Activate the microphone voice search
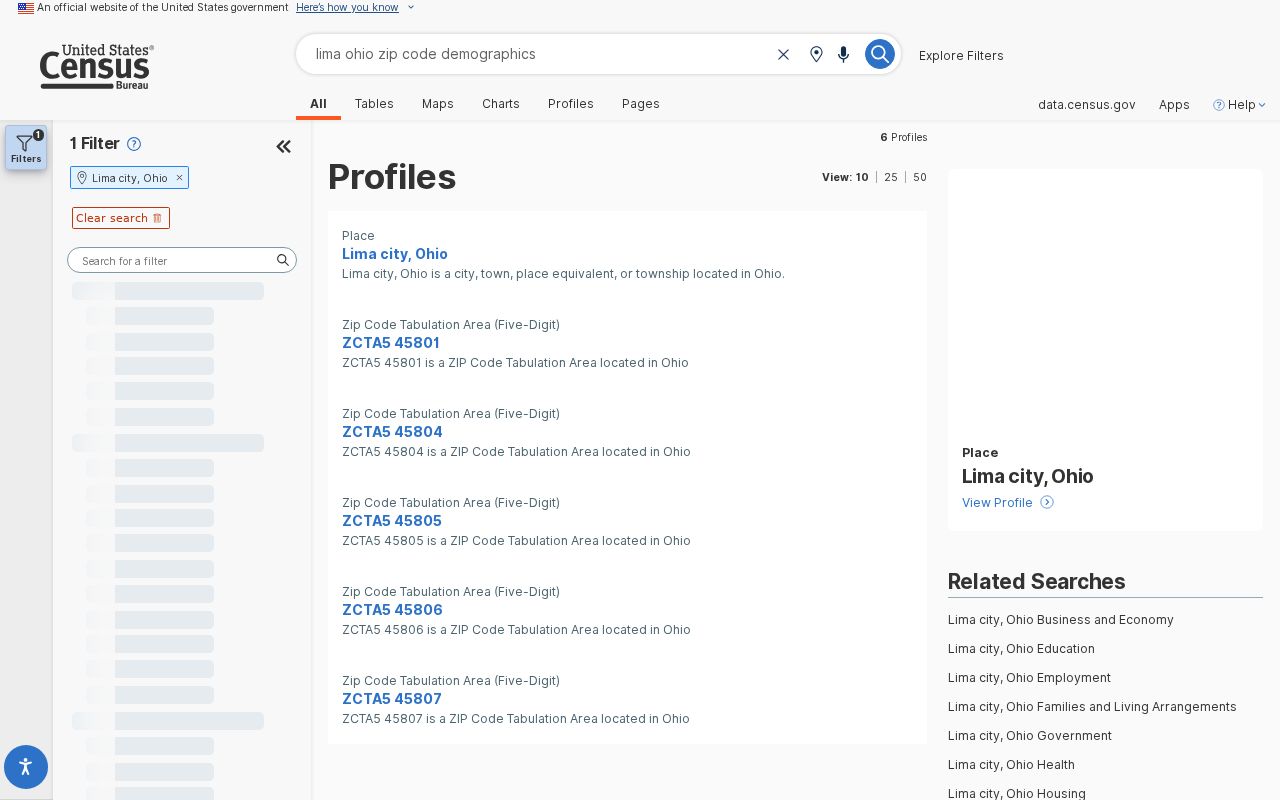 tap(844, 54)
